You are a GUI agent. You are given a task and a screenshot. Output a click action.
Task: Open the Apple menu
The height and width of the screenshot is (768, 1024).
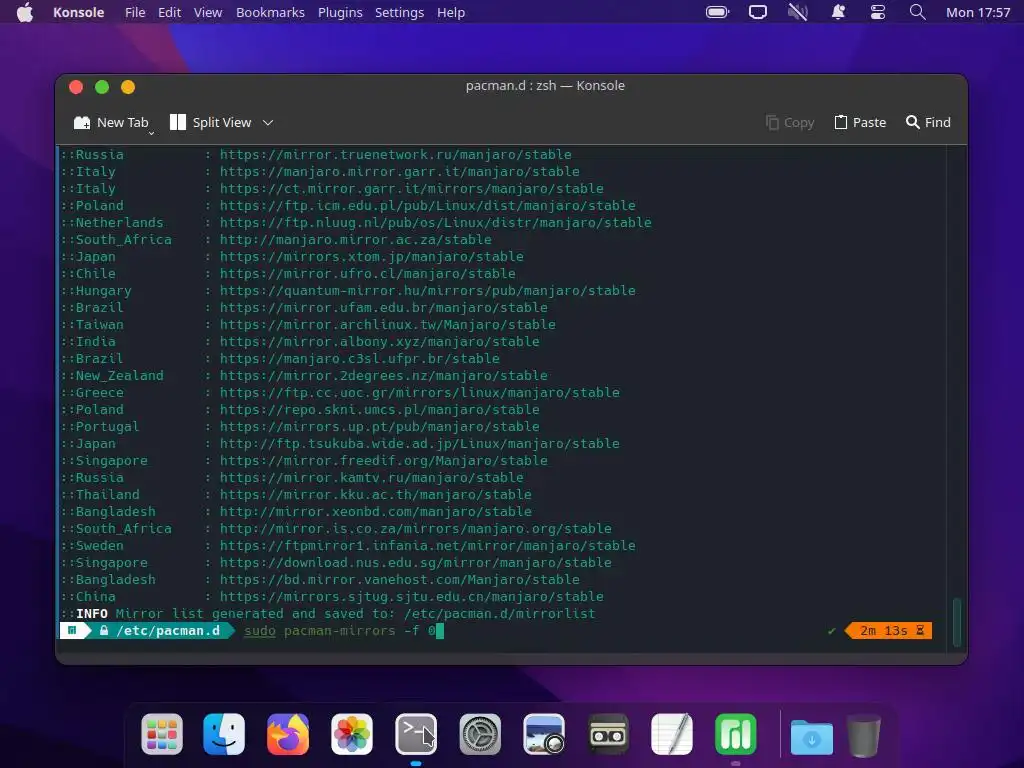(25, 12)
